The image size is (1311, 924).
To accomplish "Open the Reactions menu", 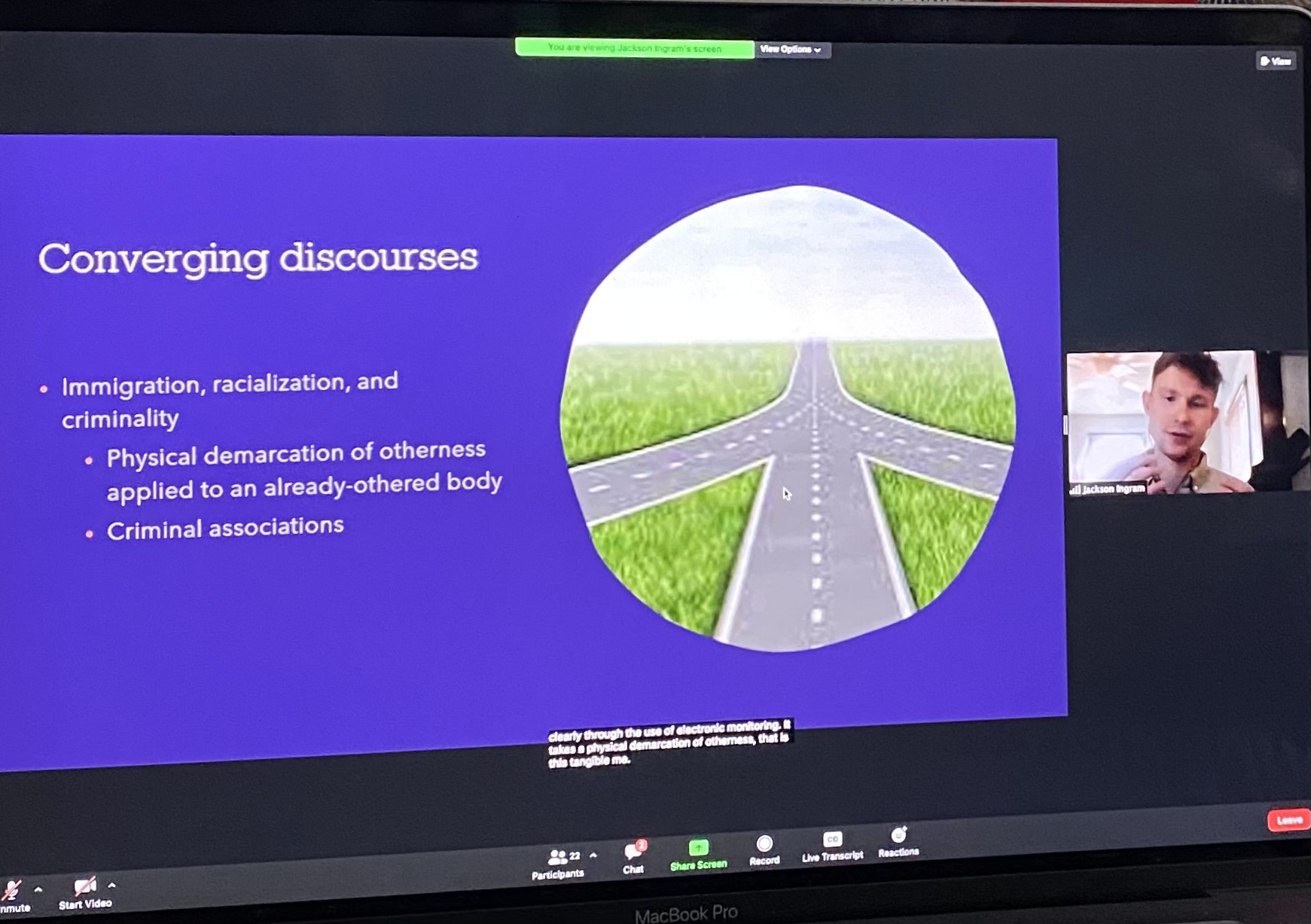I will (x=898, y=835).
